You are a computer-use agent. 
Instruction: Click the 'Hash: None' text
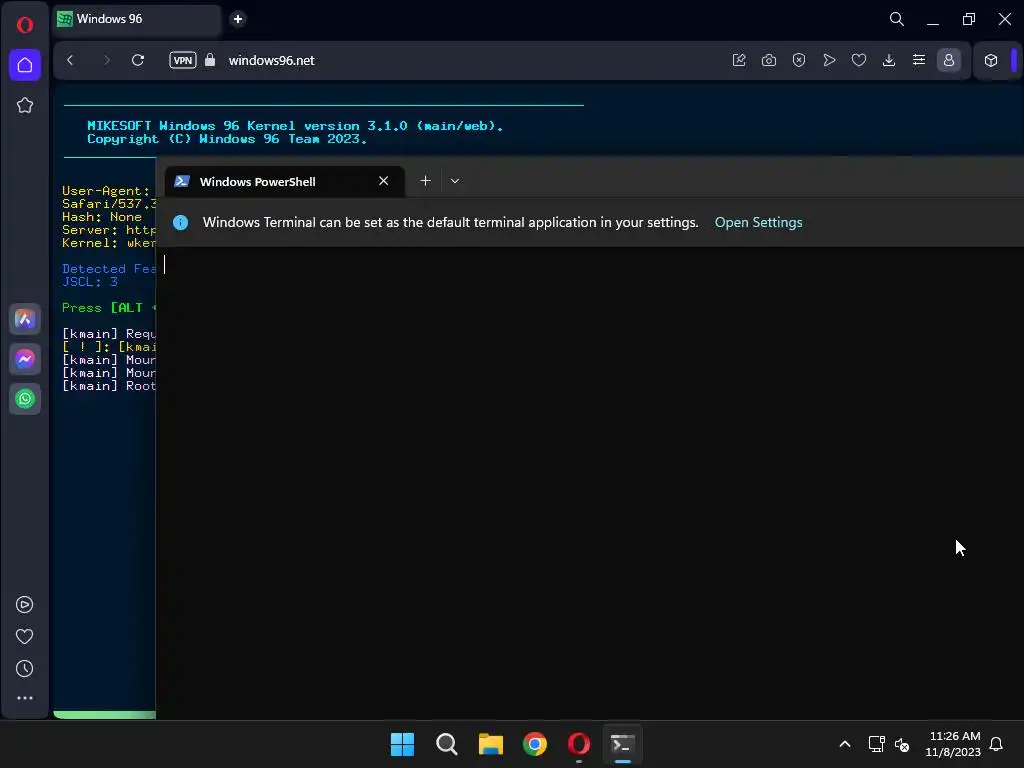pyautogui.click(x=102, y=217)
